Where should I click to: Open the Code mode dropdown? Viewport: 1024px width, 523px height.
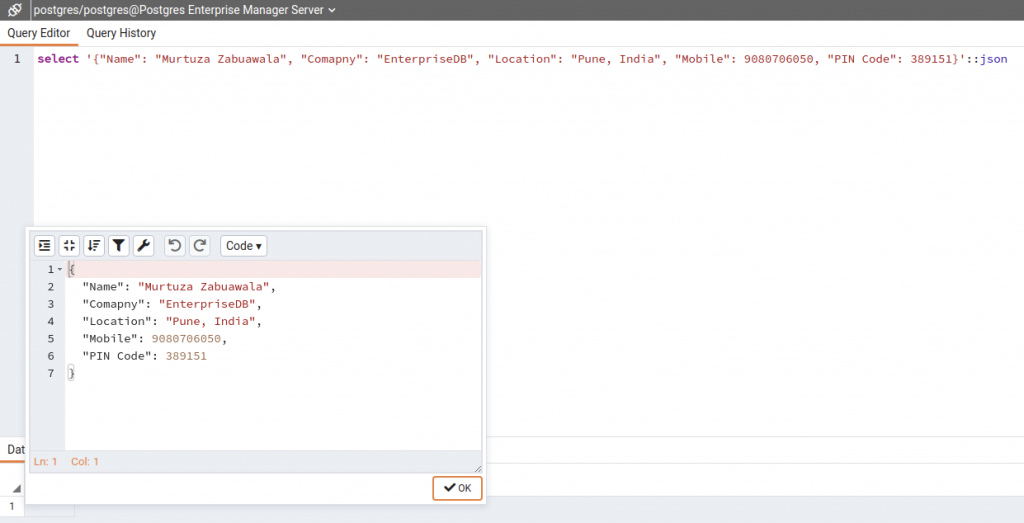[x=244, y=246]
